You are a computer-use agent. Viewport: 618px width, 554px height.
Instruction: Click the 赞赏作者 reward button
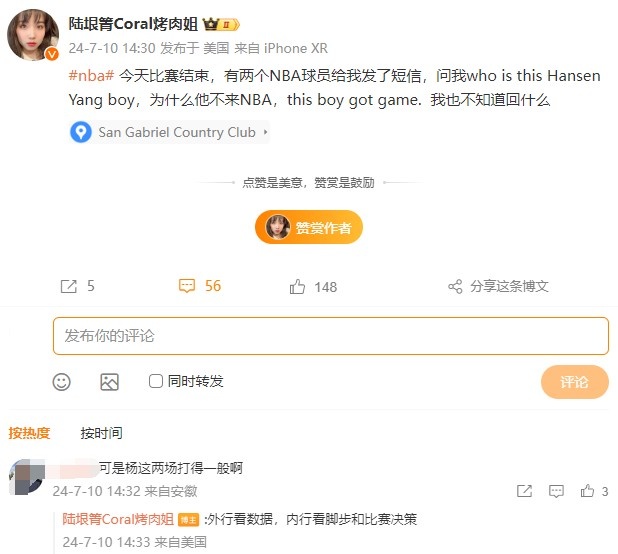[309, 227]
